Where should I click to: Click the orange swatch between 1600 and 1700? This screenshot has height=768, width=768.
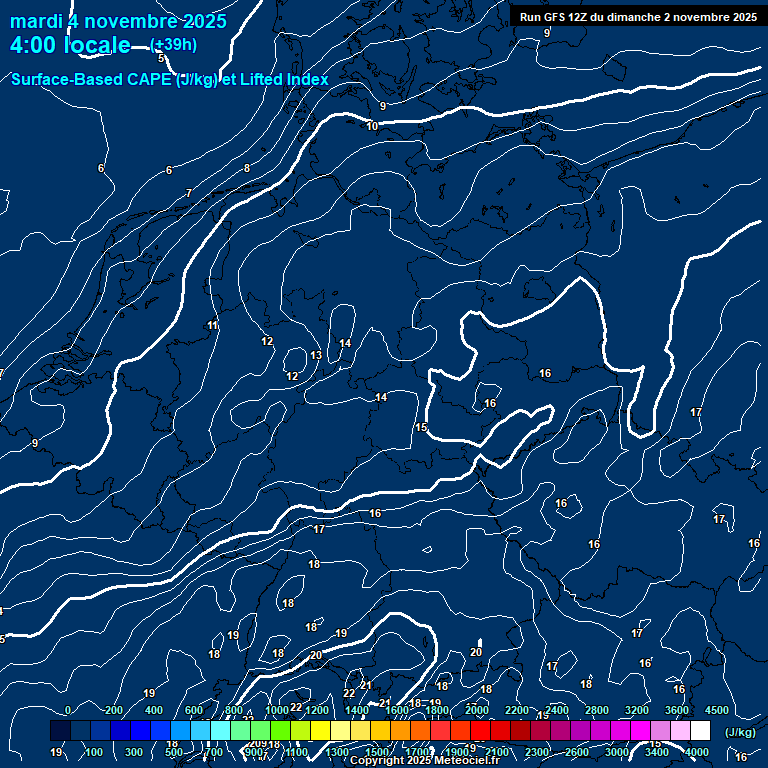[400, 730]
